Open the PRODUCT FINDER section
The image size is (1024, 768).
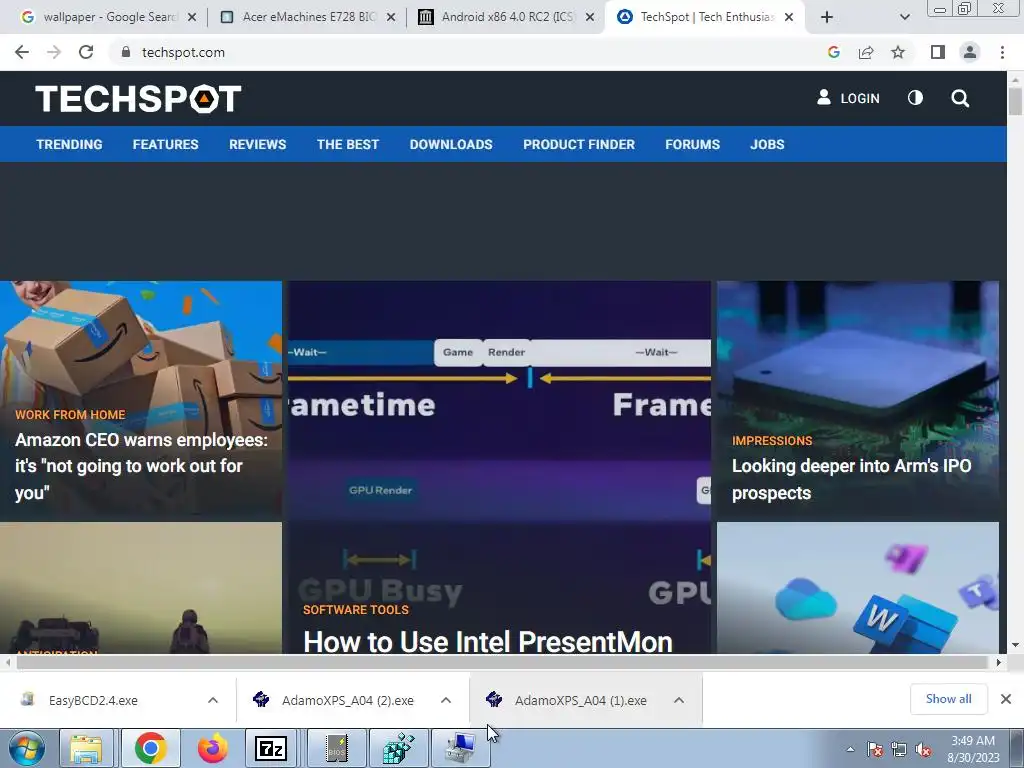579,144
